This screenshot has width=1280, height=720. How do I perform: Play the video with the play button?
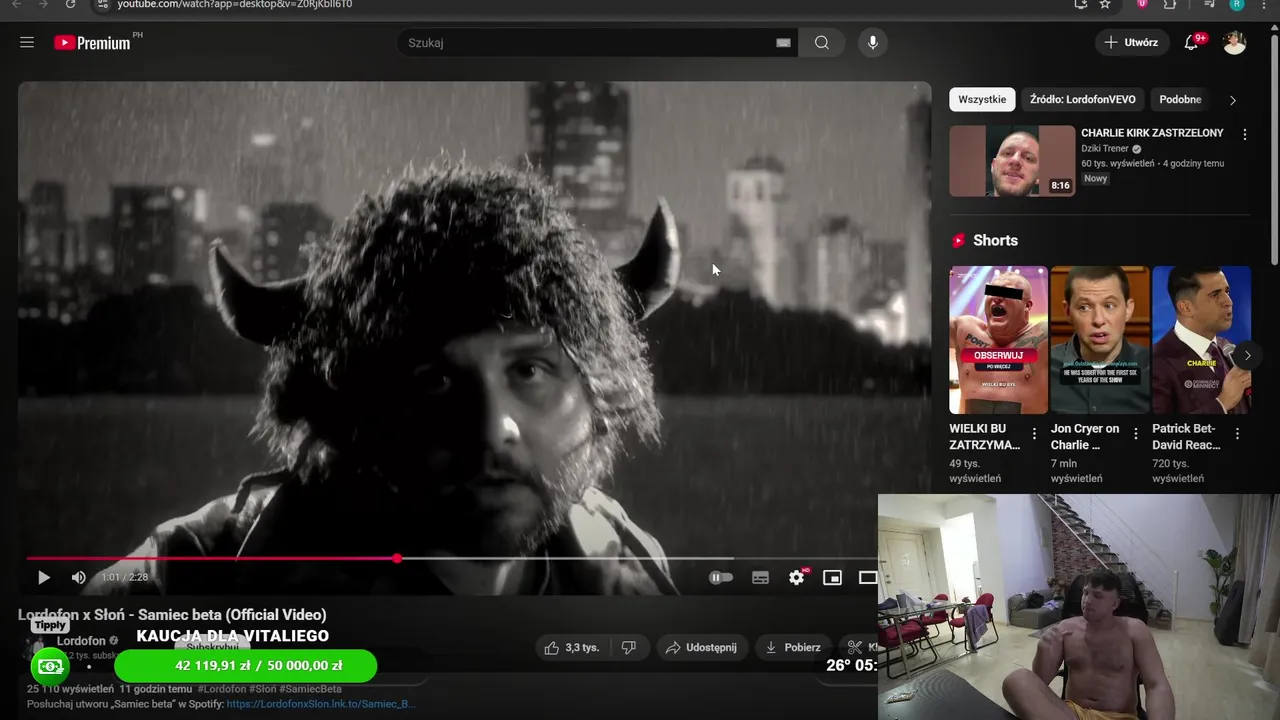(43, 577)
